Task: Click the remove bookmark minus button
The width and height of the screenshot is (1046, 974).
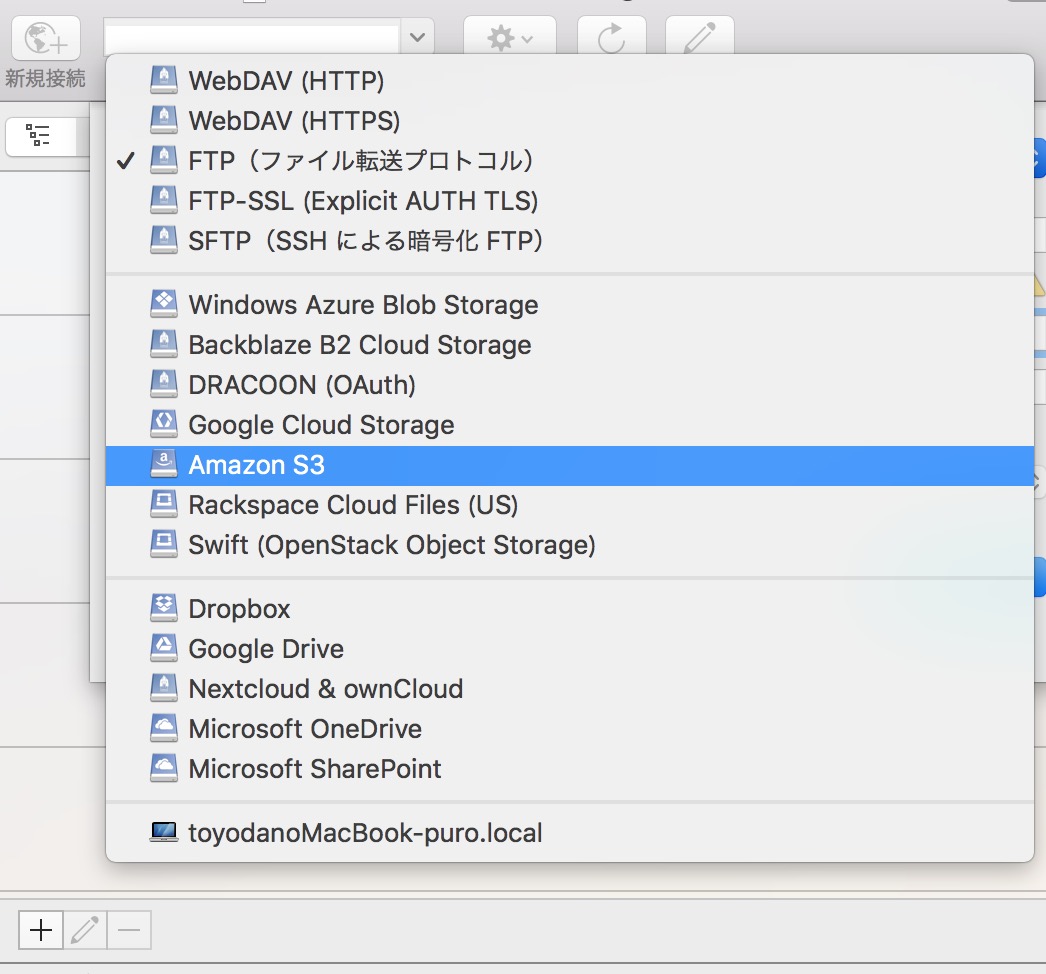Action: point(129,930)
